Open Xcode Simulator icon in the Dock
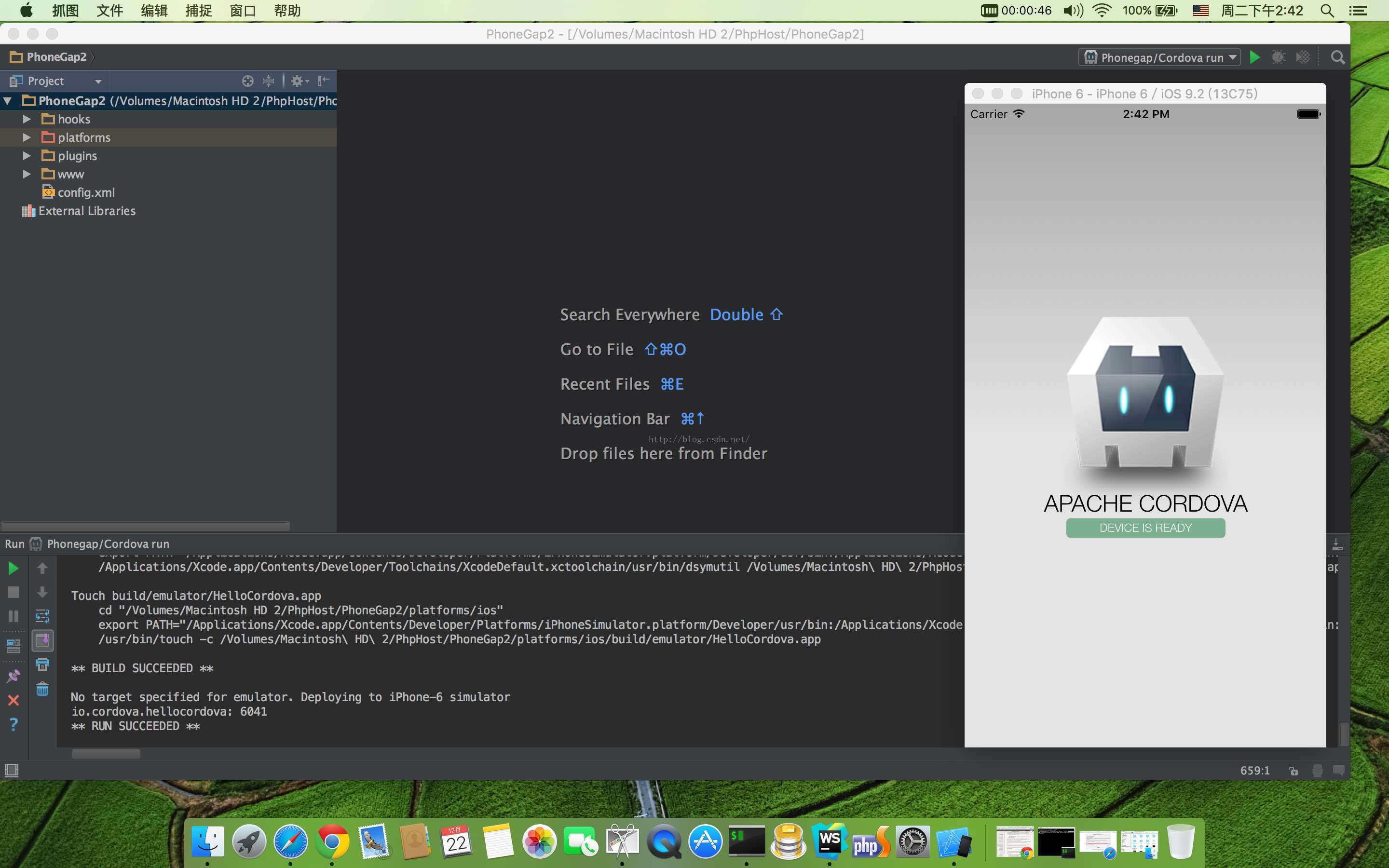The image size is (1389, 868). point(954,841)
